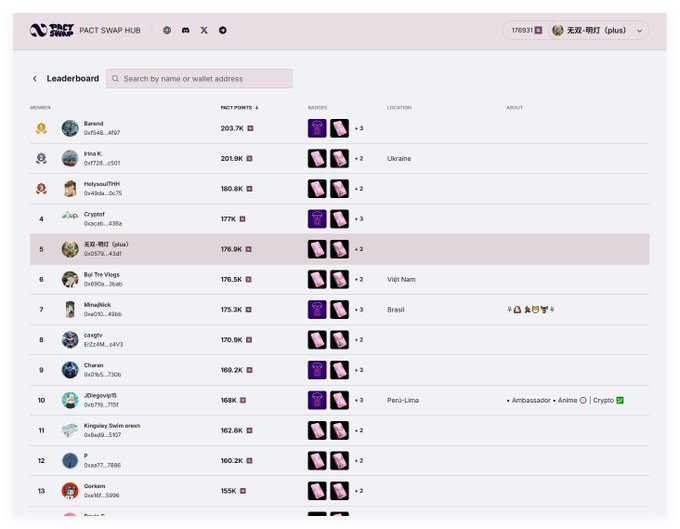The width and height of the screenshot is (680, 529).
Task: Click the PACT SWAP HUB header text
Action: click(110, 30)
